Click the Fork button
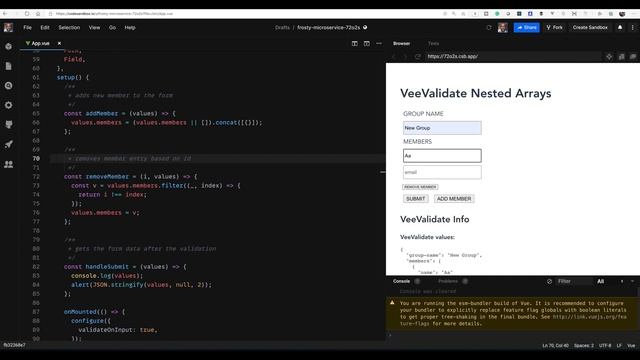Screen dimensions: 640x360 tap(554, 27)
